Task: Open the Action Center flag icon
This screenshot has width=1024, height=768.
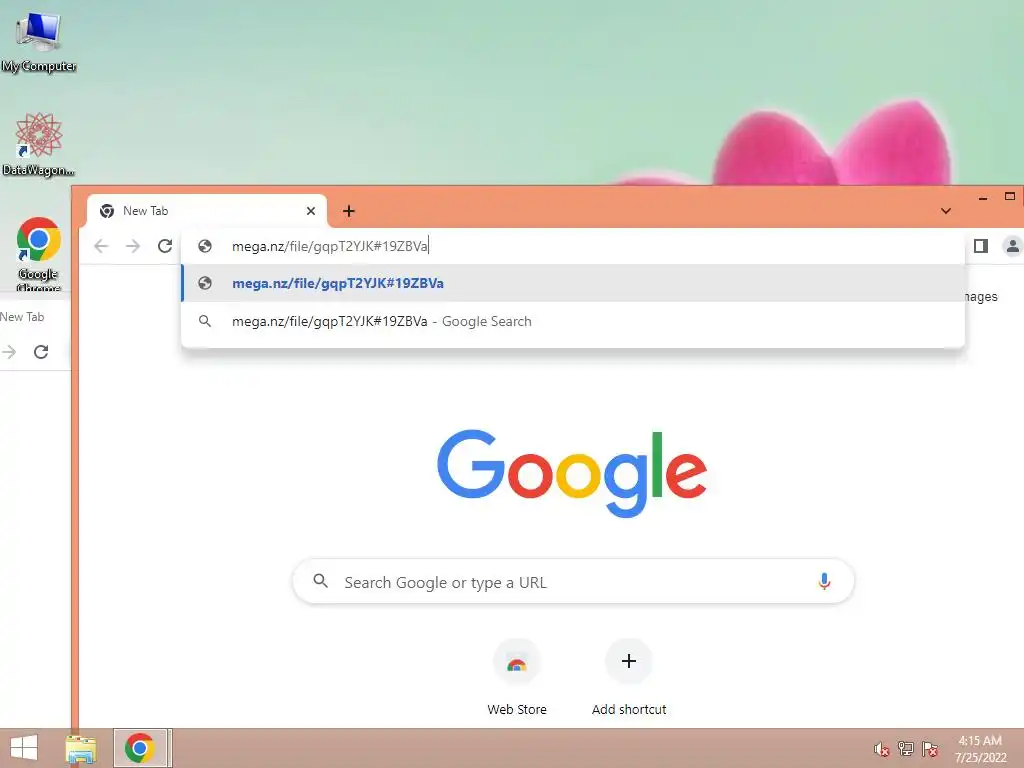Action: tap(930, 749)
